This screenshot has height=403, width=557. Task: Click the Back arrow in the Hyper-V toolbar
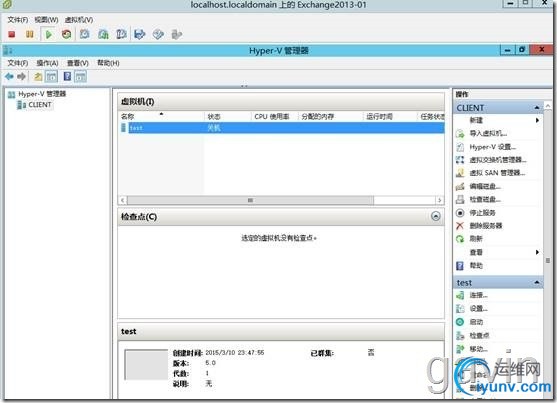point(10,76)
